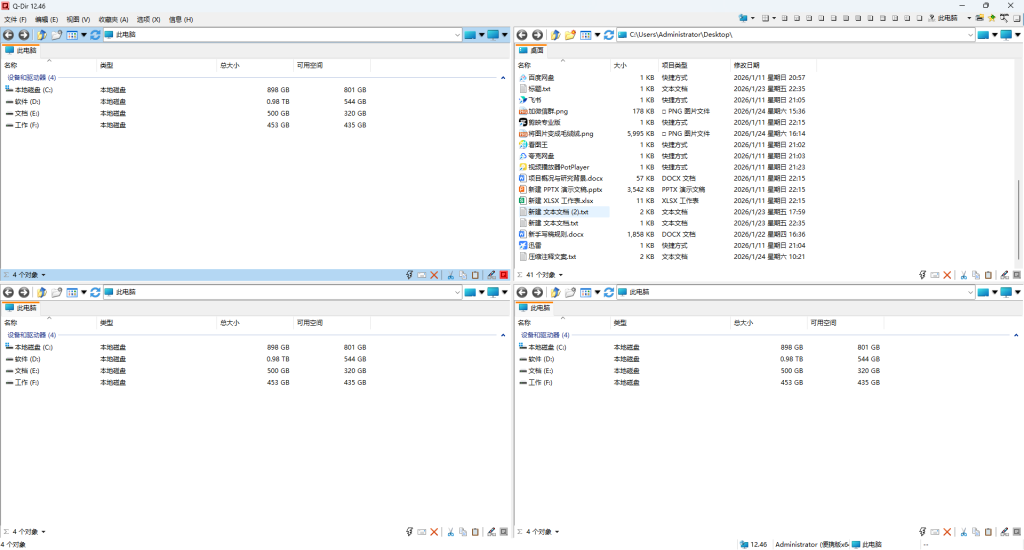Click the C:\Users\Administrator\Desktop\ address field
Screen dimensions: 1024x550
(790, 35)
